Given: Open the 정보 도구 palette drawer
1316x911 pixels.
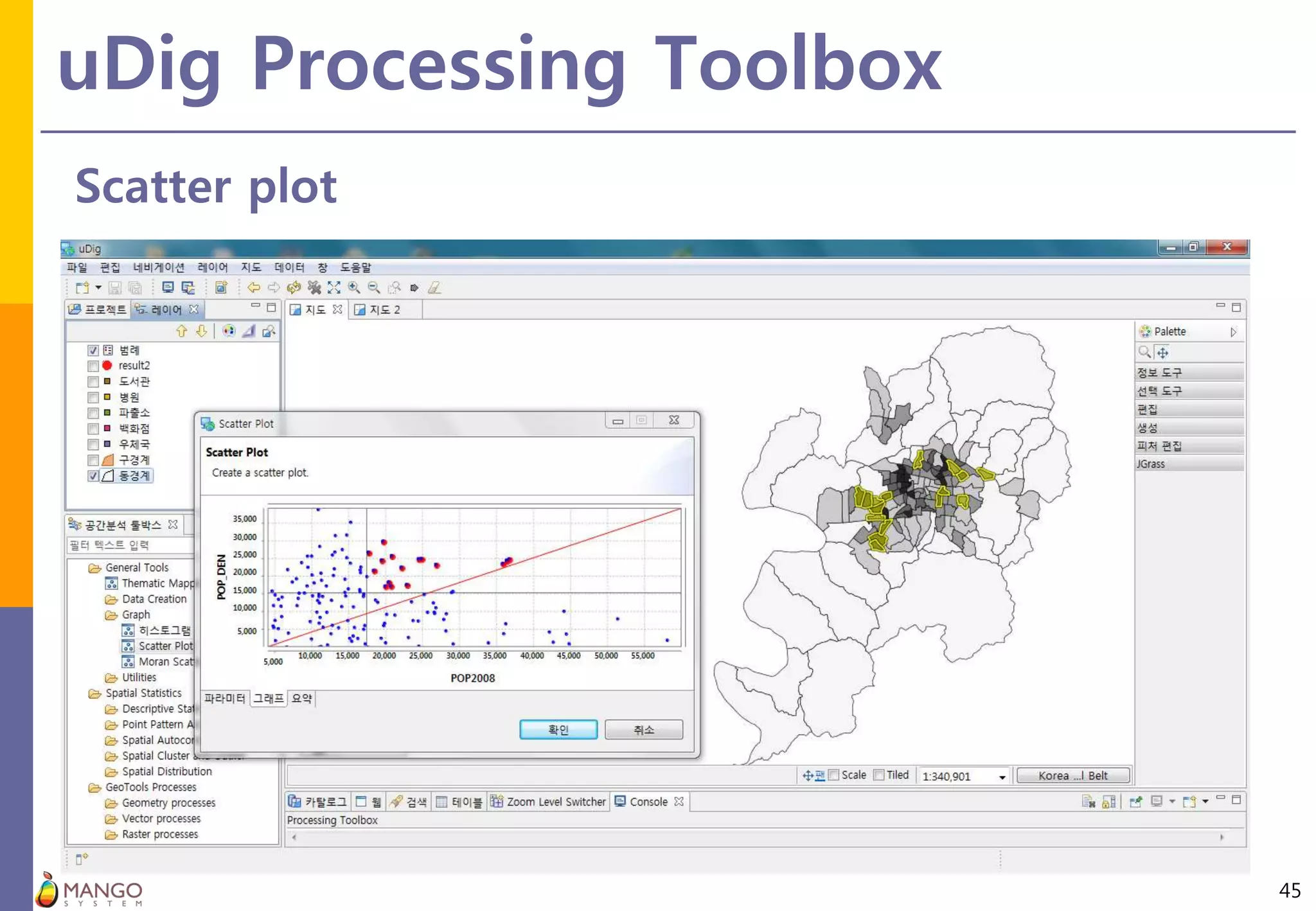Looking at the screenshot, I should 1189,373.
